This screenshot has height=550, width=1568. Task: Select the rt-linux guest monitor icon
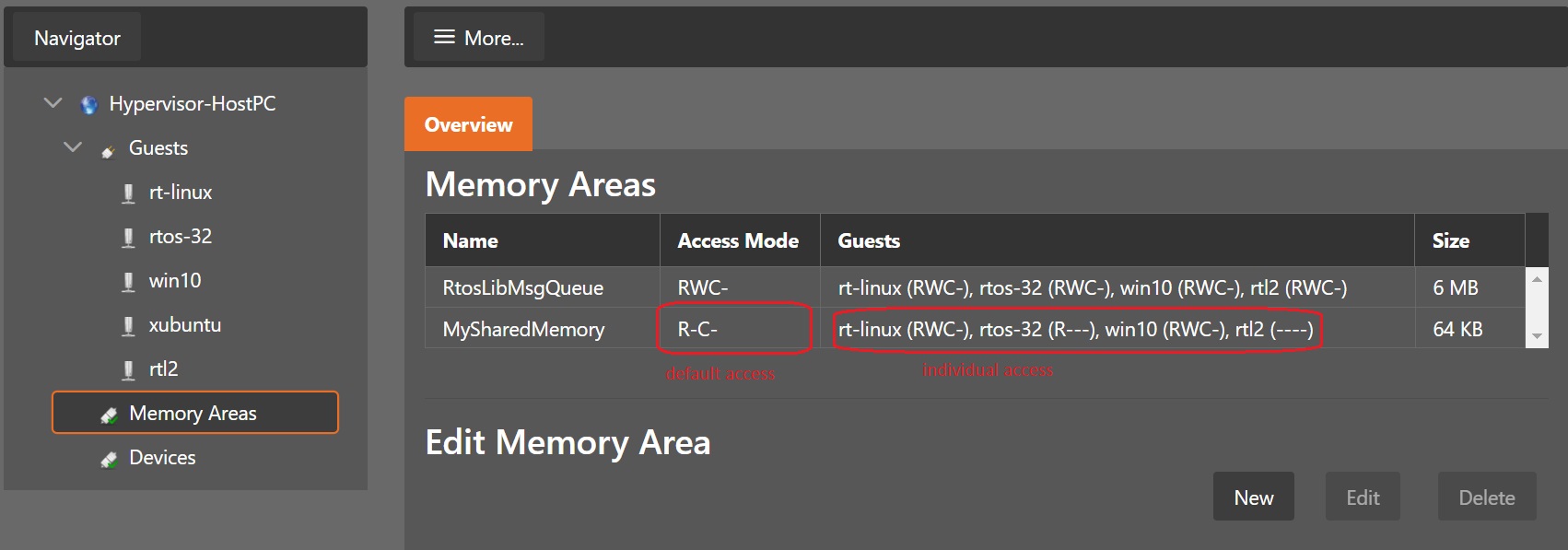[130, 192]
